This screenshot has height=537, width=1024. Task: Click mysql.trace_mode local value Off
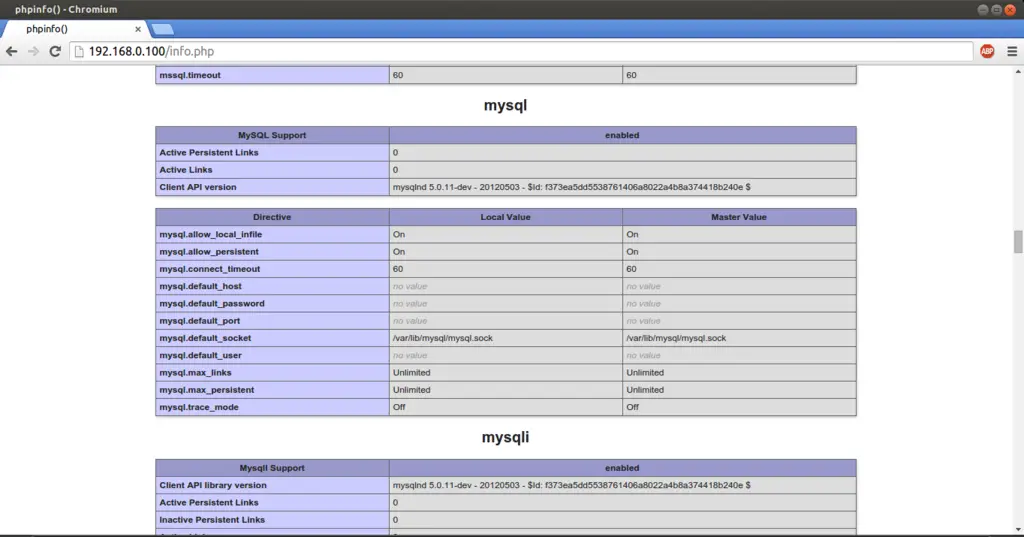pyautogui.click(x=399, y=407)
